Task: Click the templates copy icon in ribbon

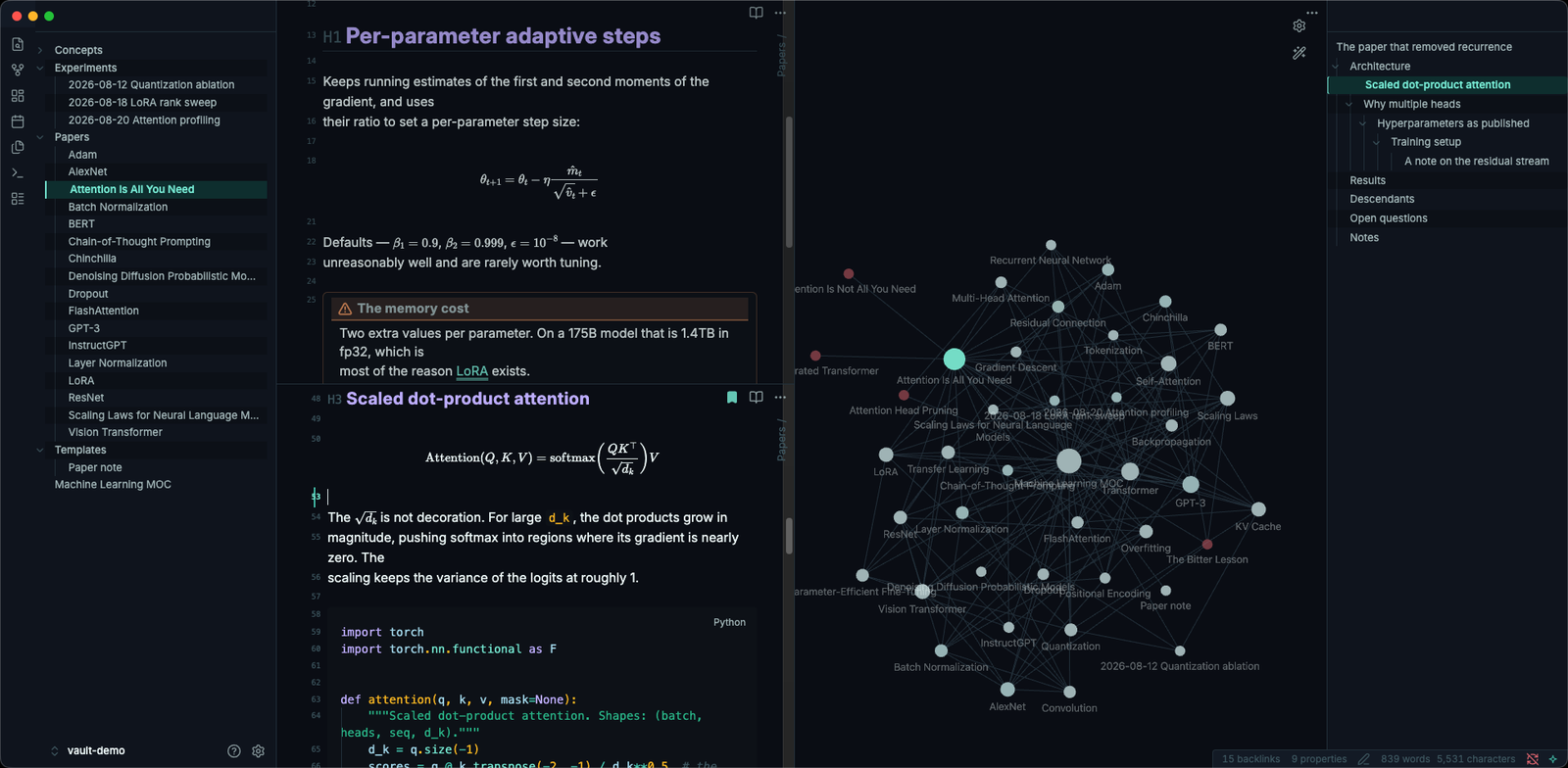Action: click(18, 147)
